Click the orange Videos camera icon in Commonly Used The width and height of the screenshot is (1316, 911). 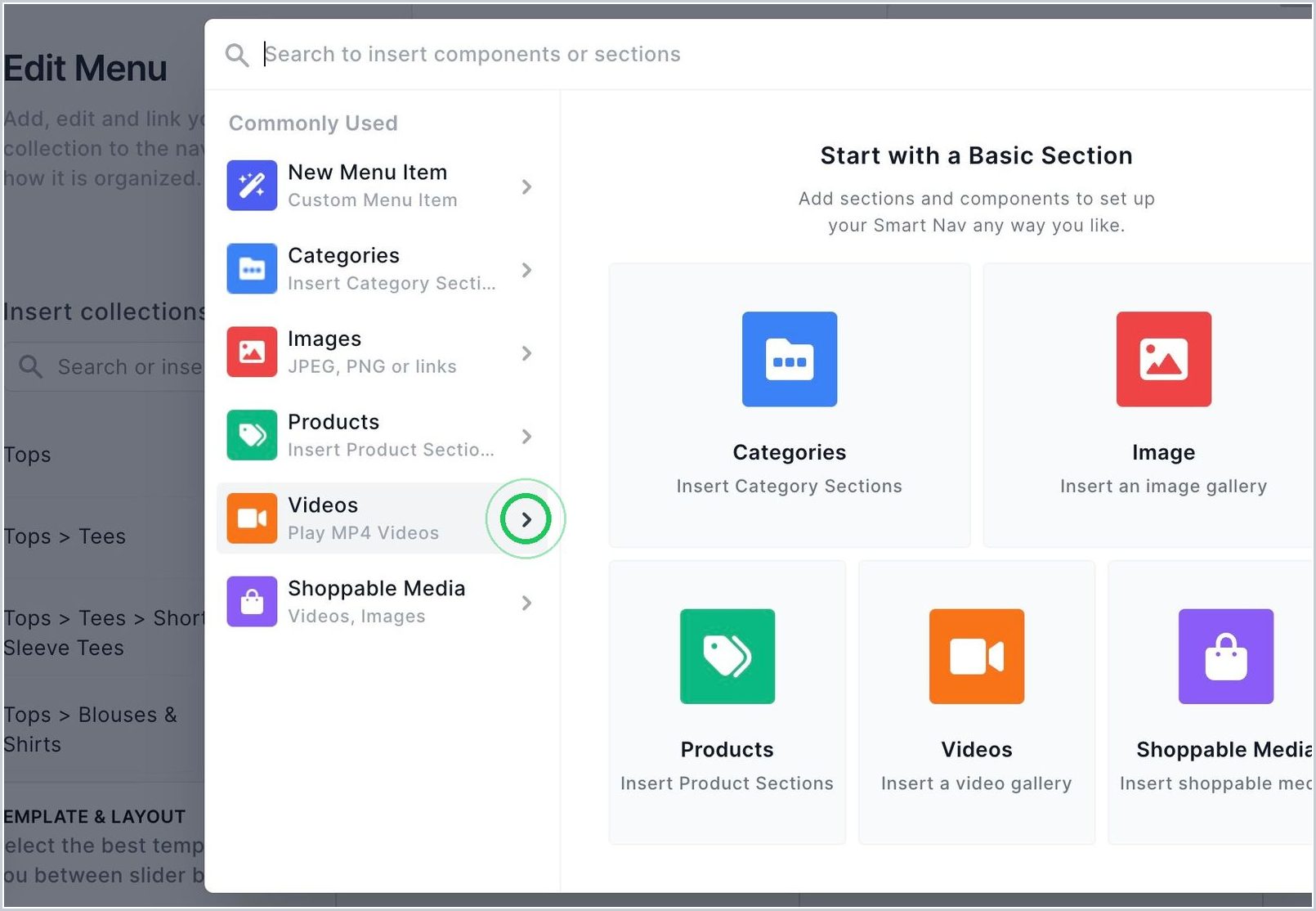252,518
